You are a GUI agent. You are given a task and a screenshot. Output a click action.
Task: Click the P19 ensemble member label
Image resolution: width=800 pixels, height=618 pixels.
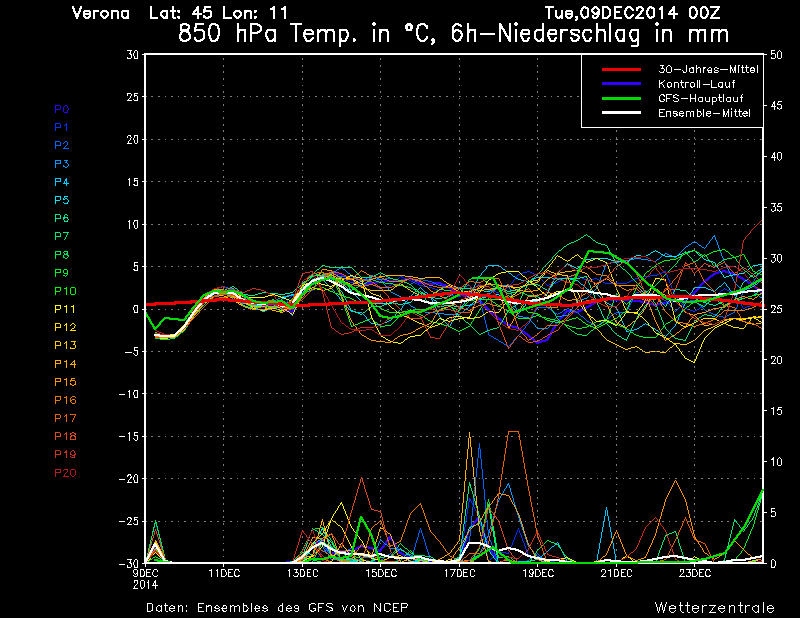[65, 454]
